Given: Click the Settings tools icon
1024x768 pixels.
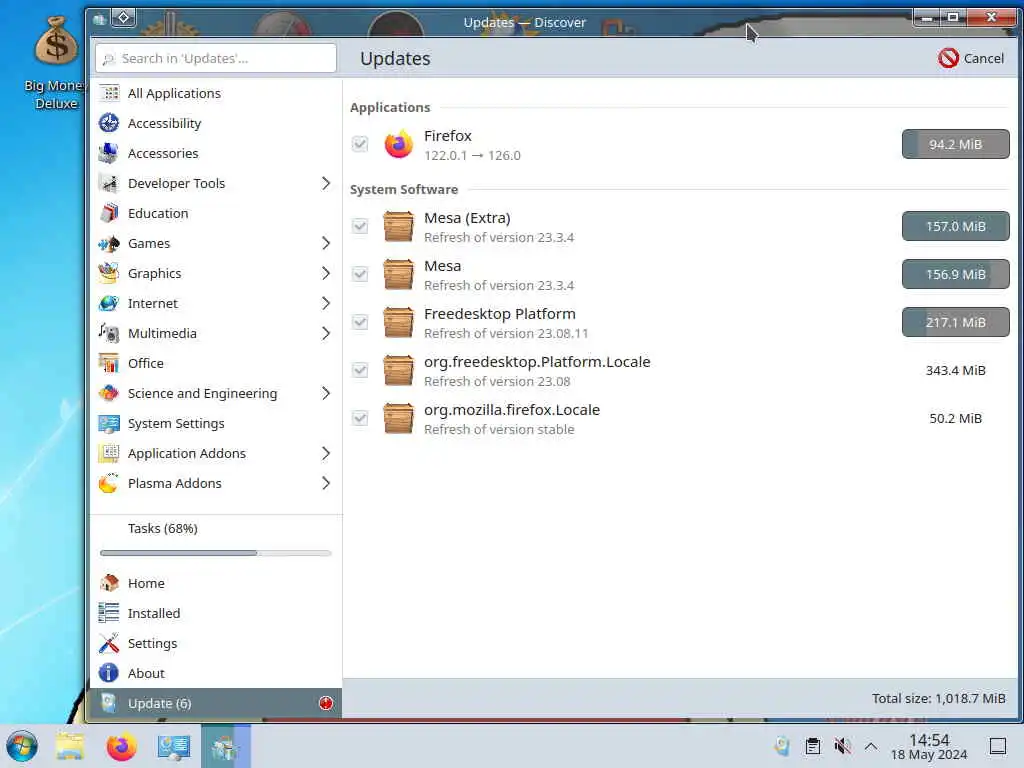Looking at the screenshot, I should point(109,643).
